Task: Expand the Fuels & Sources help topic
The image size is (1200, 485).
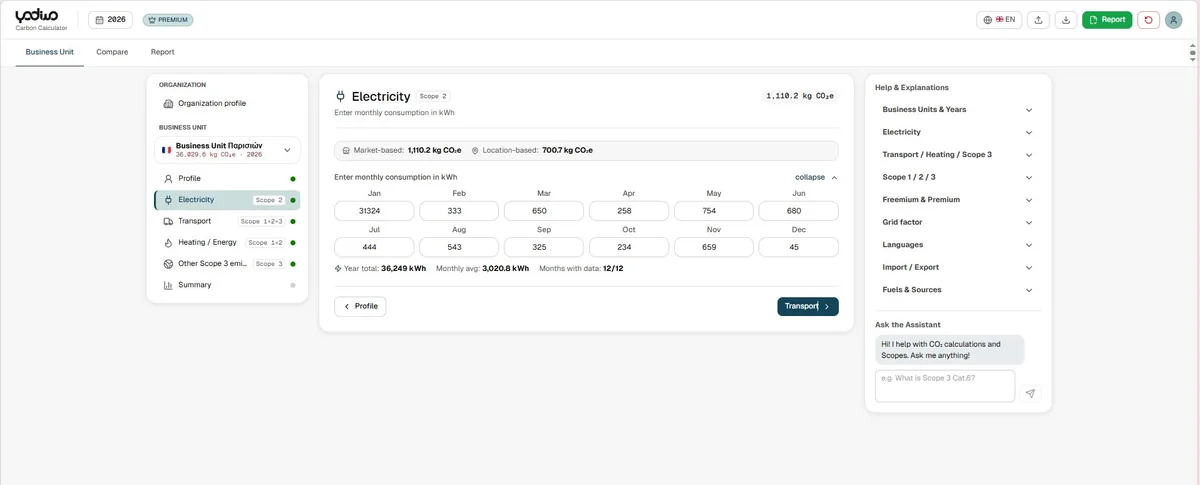Action: (x=956, y=290)
